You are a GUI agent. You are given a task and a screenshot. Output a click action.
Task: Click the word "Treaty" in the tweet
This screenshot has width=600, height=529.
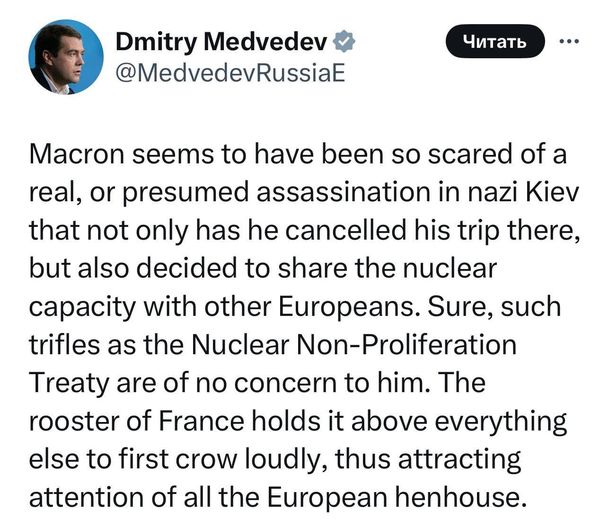69,383
